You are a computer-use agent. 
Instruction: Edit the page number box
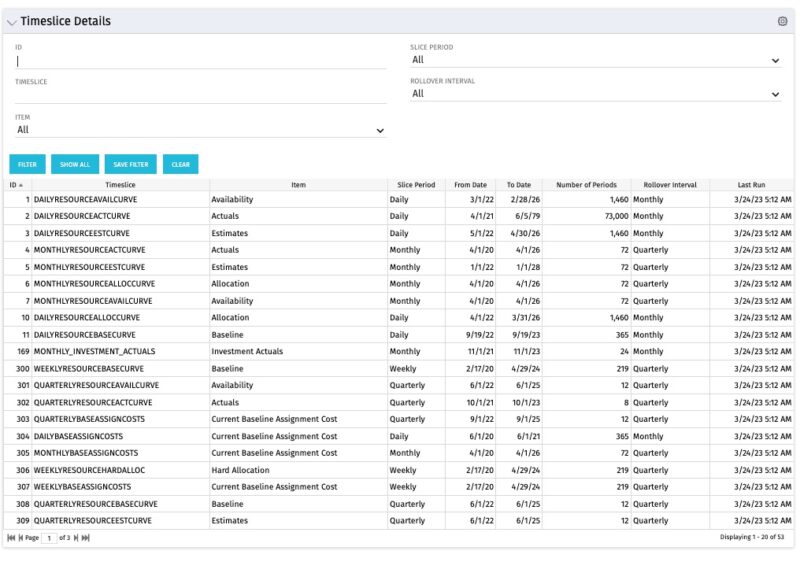click(49, 538)
